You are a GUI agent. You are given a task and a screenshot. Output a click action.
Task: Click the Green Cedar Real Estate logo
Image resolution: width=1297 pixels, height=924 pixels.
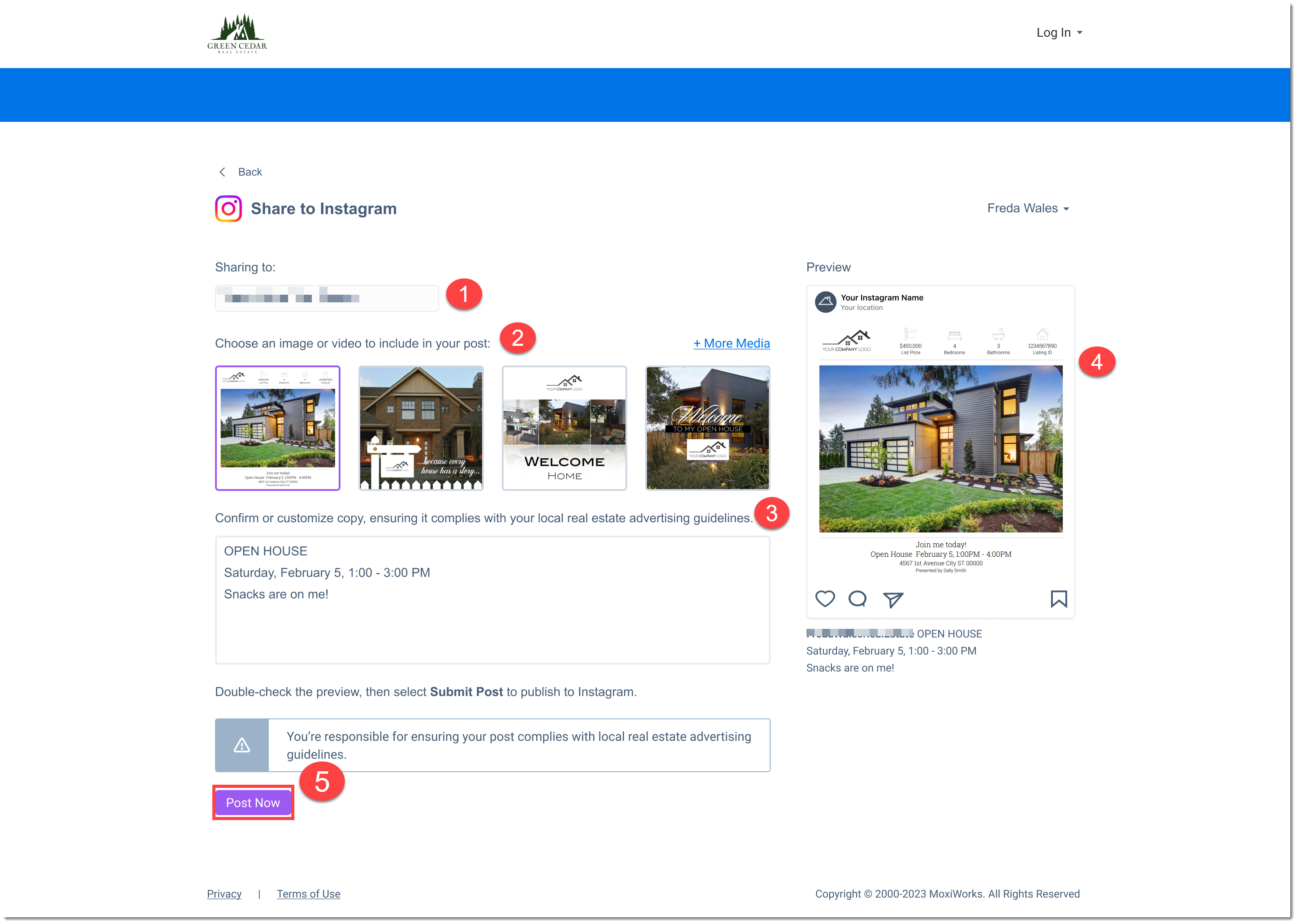[x=237, y=33]
